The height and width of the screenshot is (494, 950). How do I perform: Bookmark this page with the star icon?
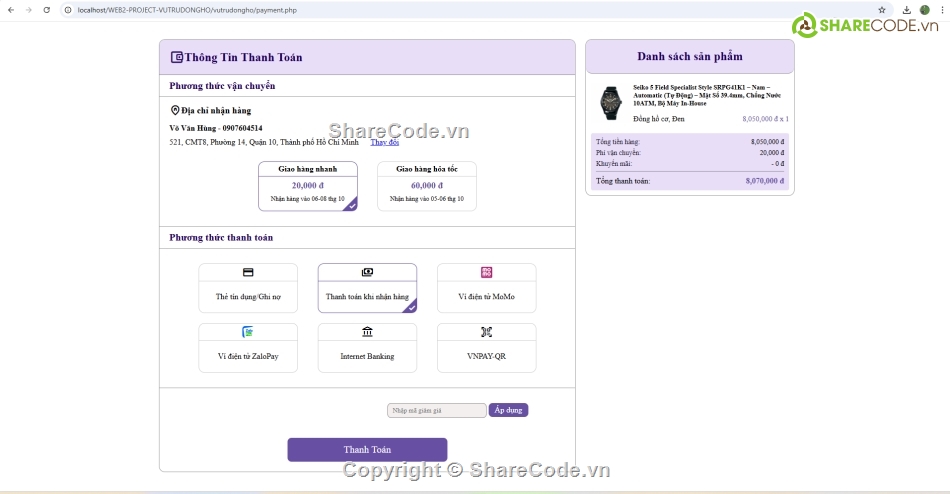click(881, 10)
